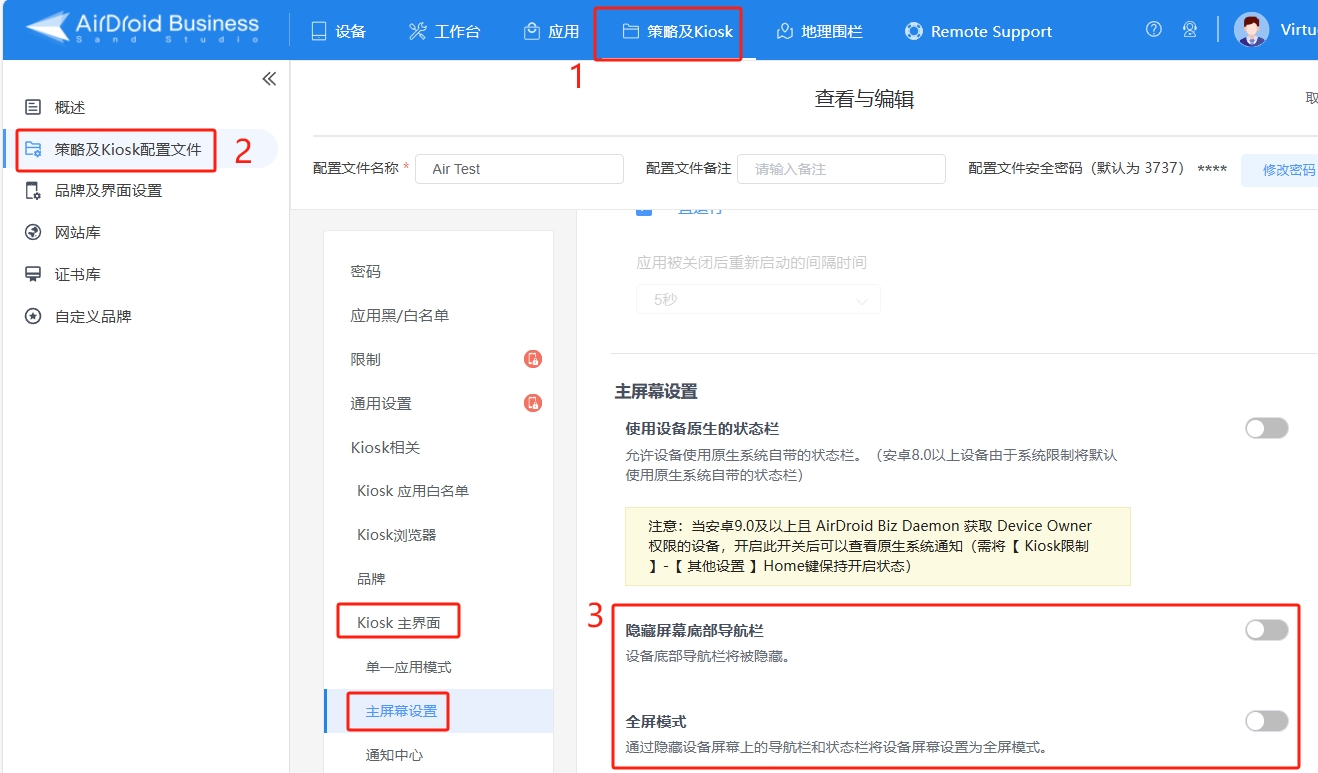Select the 策略及Kiosk top tab
This screenshot has height=773, width=1318.
click(677, 31)
